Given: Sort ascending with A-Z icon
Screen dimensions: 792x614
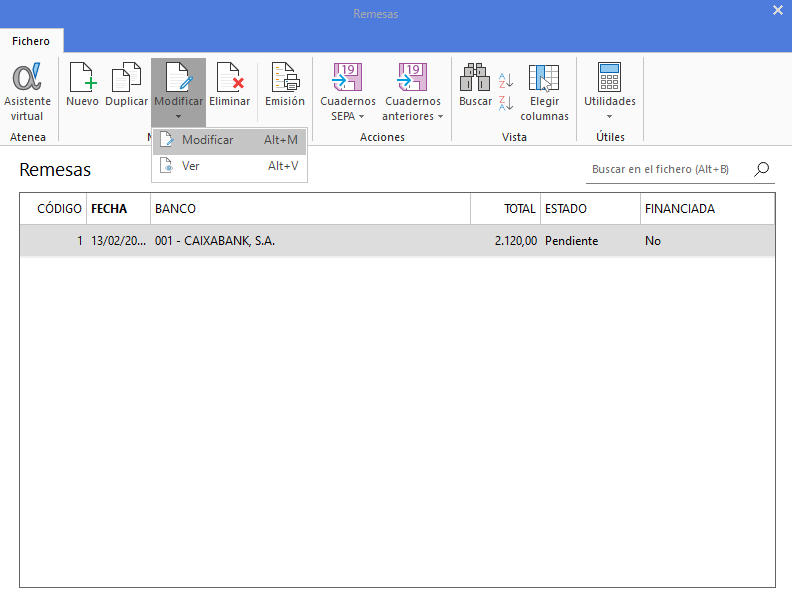Looking at the screenshot, I should [x=506, y=80].
